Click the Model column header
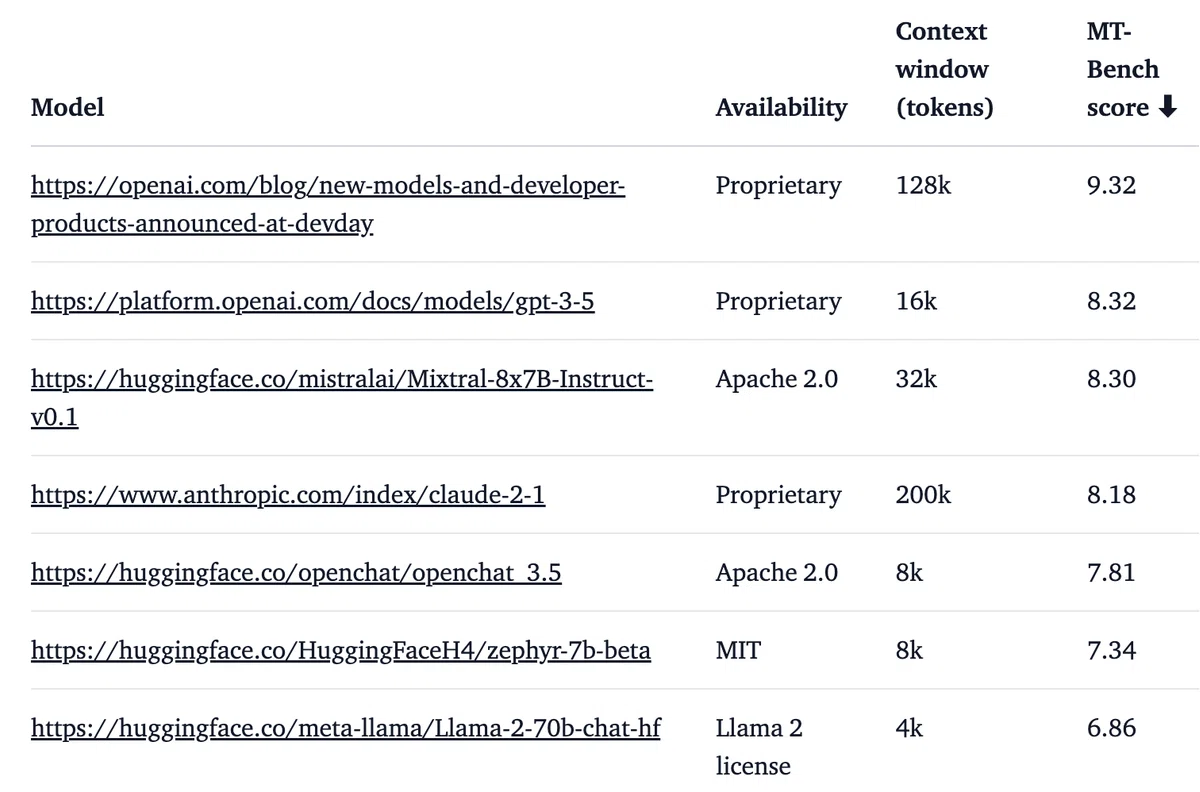1200x792 pixels. 67,107
